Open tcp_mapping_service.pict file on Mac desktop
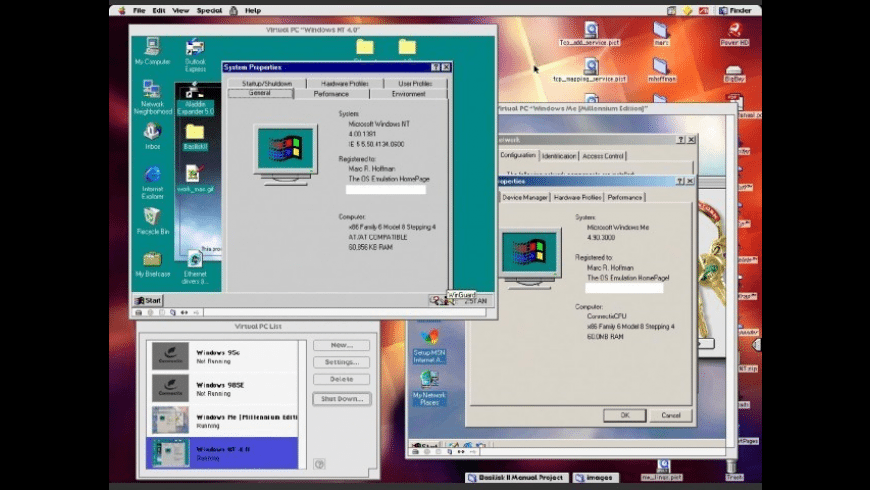870x490 pixels. click(x=590, y=70)
